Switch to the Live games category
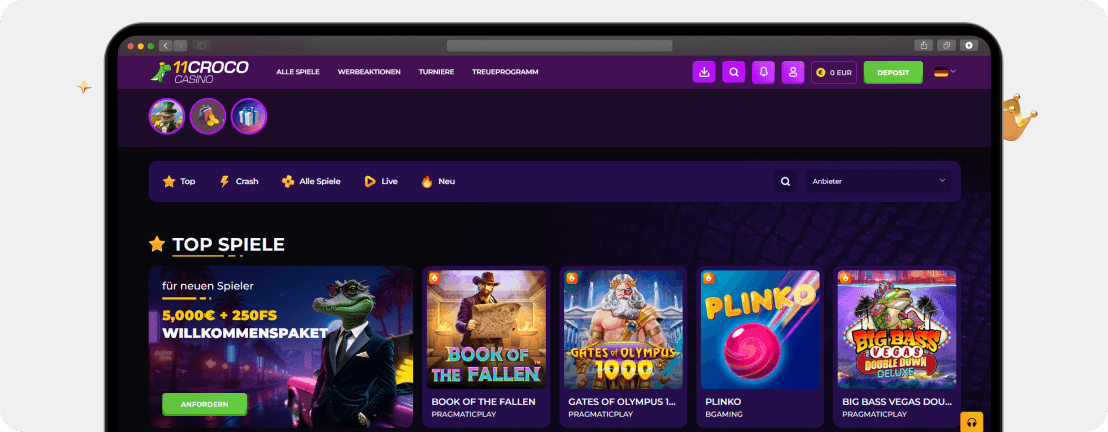The width and height of the screenshot is (1108, 432). 381,181
